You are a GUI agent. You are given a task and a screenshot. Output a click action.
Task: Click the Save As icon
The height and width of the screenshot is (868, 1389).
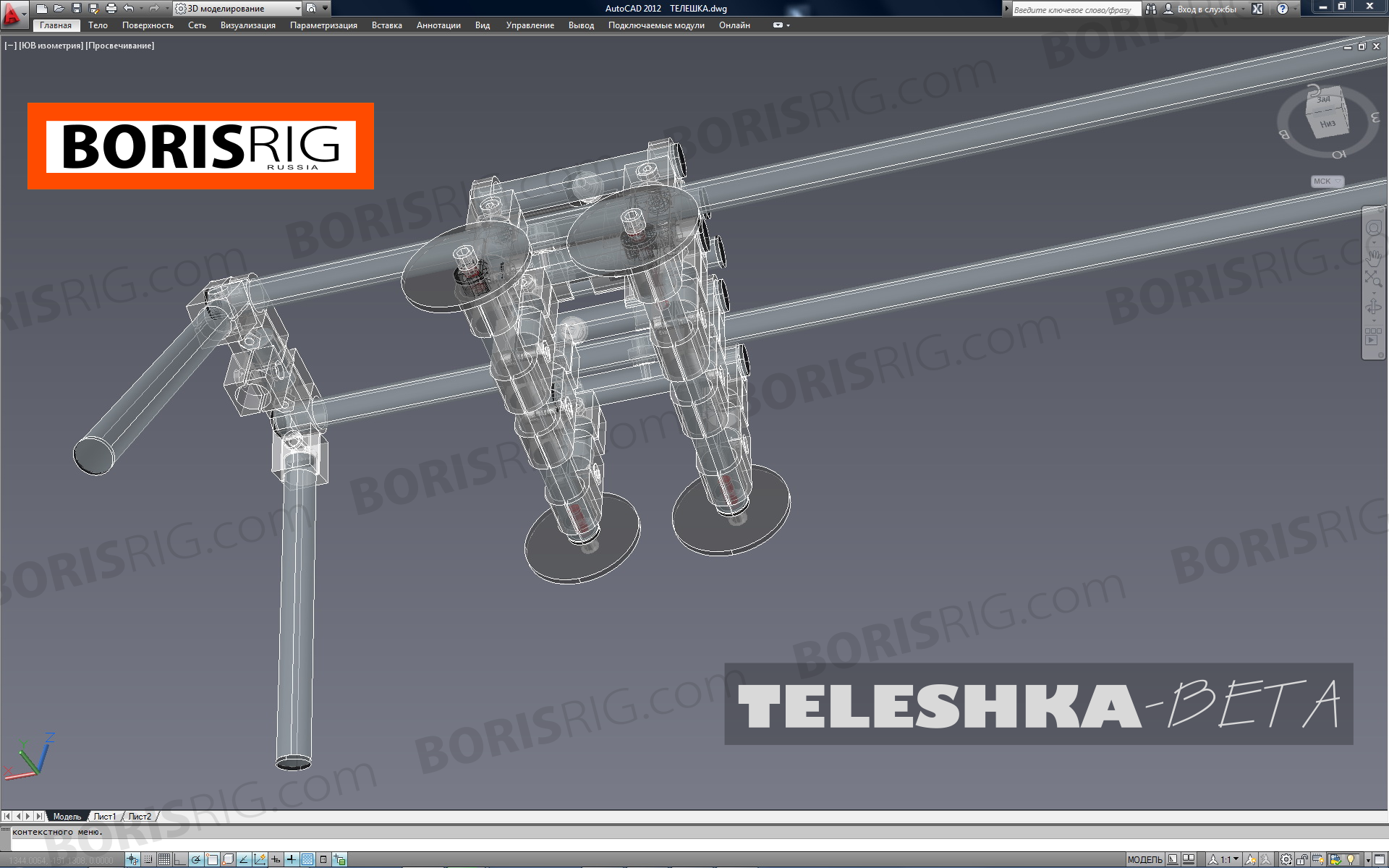point(94,9)
